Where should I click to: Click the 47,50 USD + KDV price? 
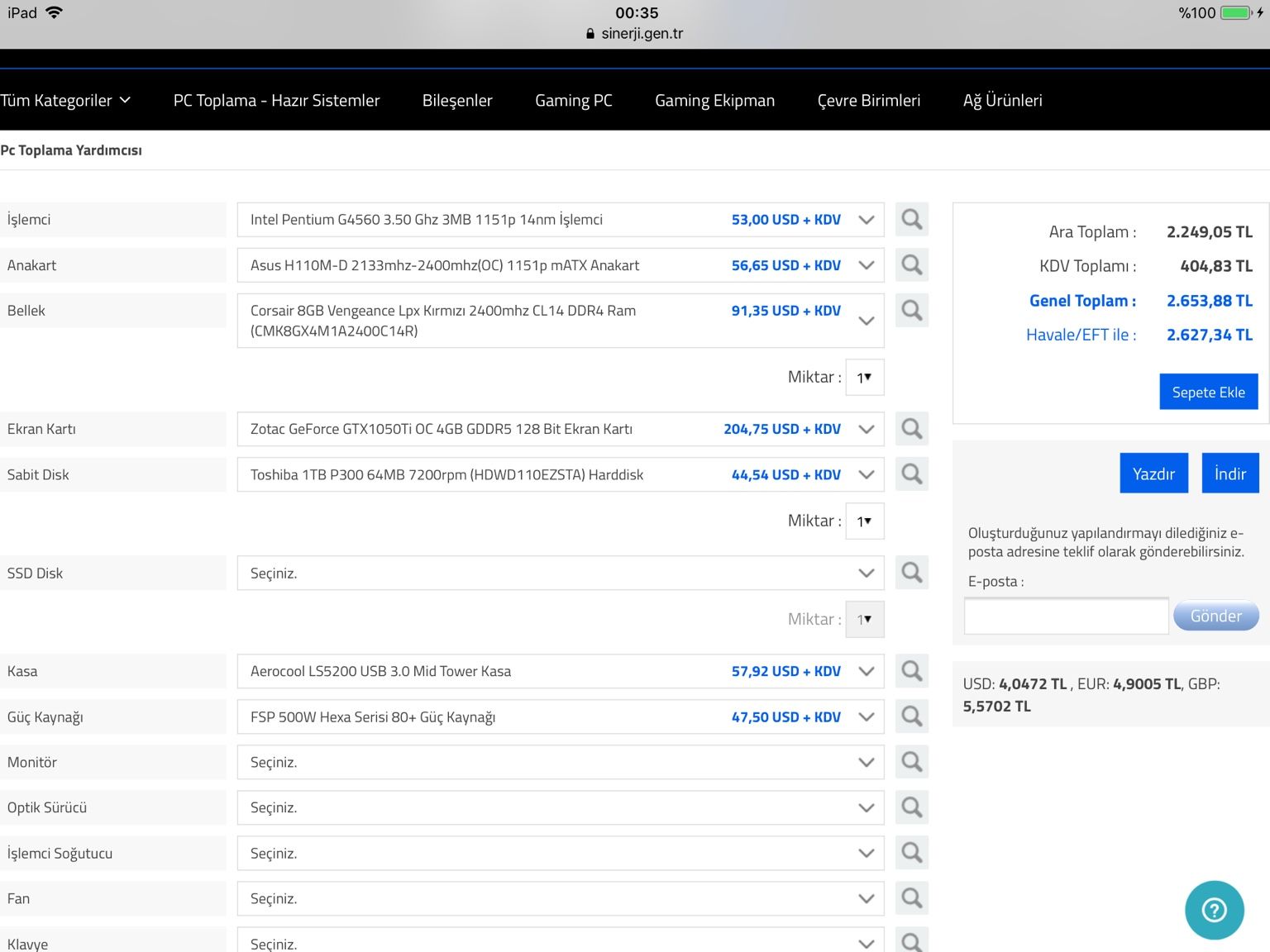click(x=786, y=716)
